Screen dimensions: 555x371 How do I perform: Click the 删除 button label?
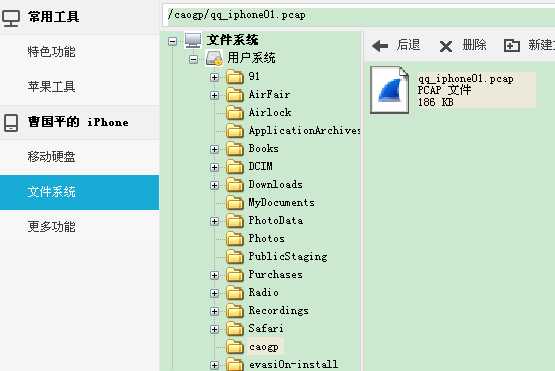tap(474, 45)
